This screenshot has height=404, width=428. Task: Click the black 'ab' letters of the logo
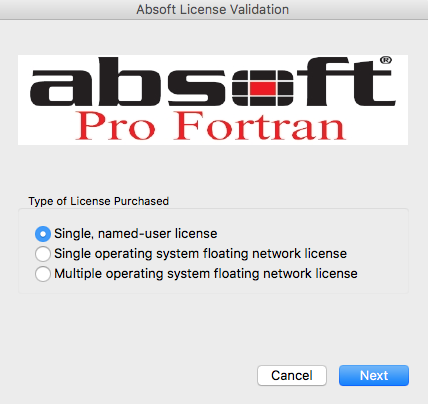click(95, 82)
